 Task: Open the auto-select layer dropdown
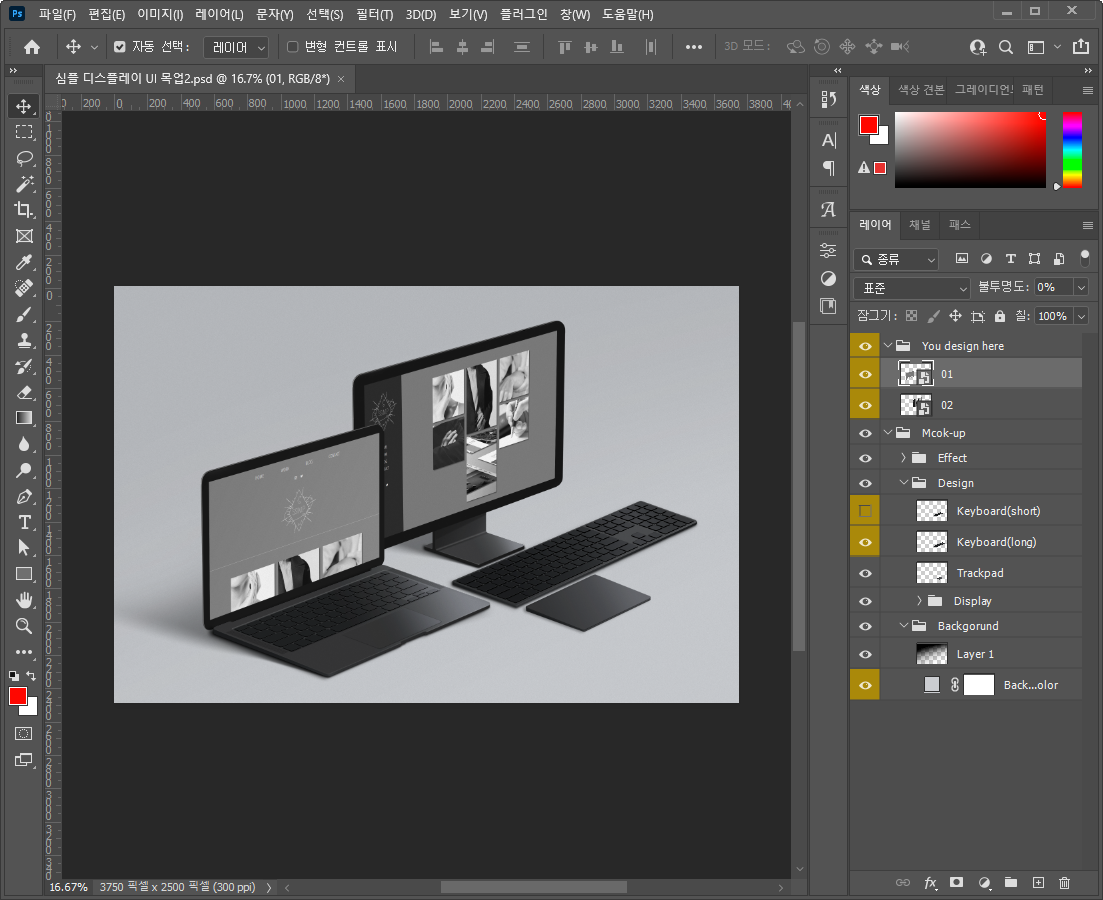click(236, 47)
